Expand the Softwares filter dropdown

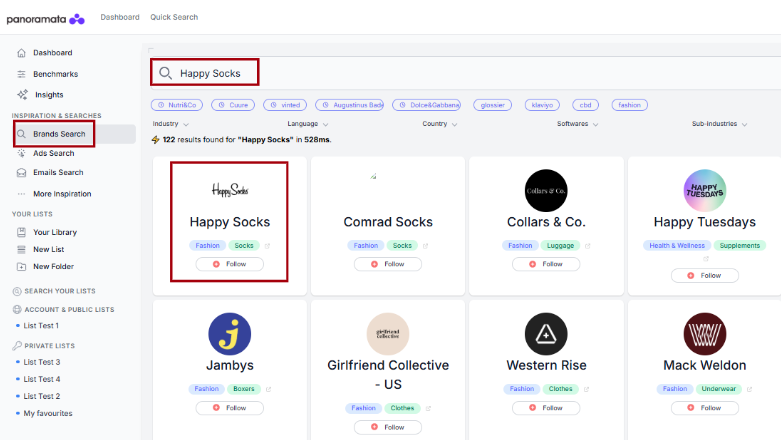click(x=577, y=124)
